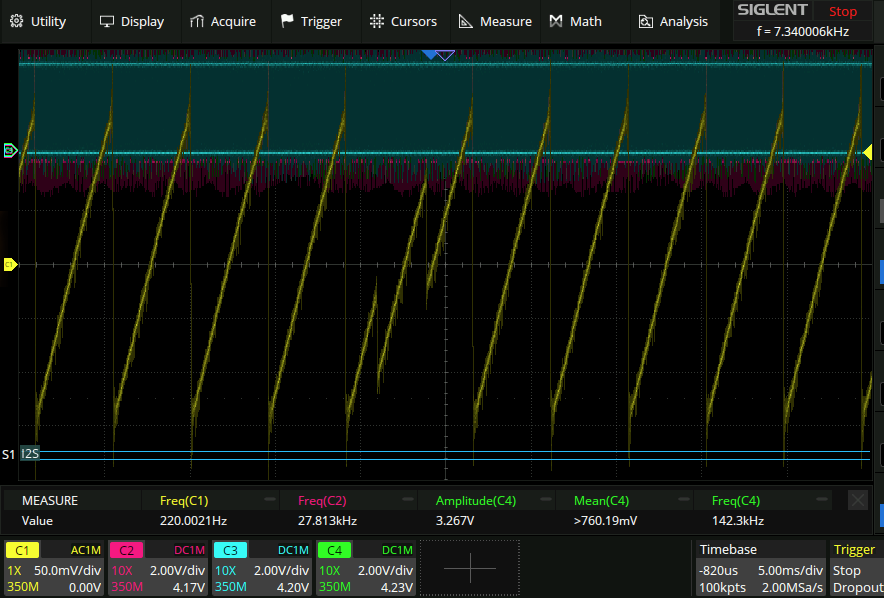Open the Trigger settings box
The height and width of the screenshot is (598, 884).
point(855,568)
